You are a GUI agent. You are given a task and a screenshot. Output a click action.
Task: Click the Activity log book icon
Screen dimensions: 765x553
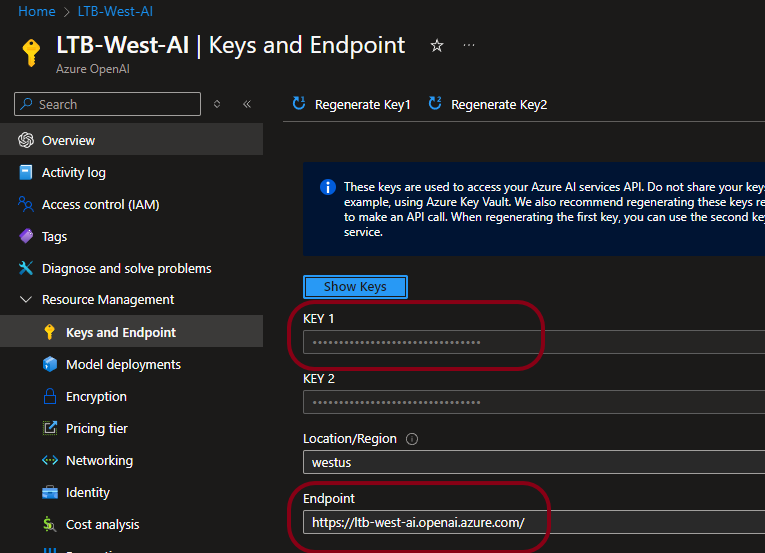click(x=26, y=172)
